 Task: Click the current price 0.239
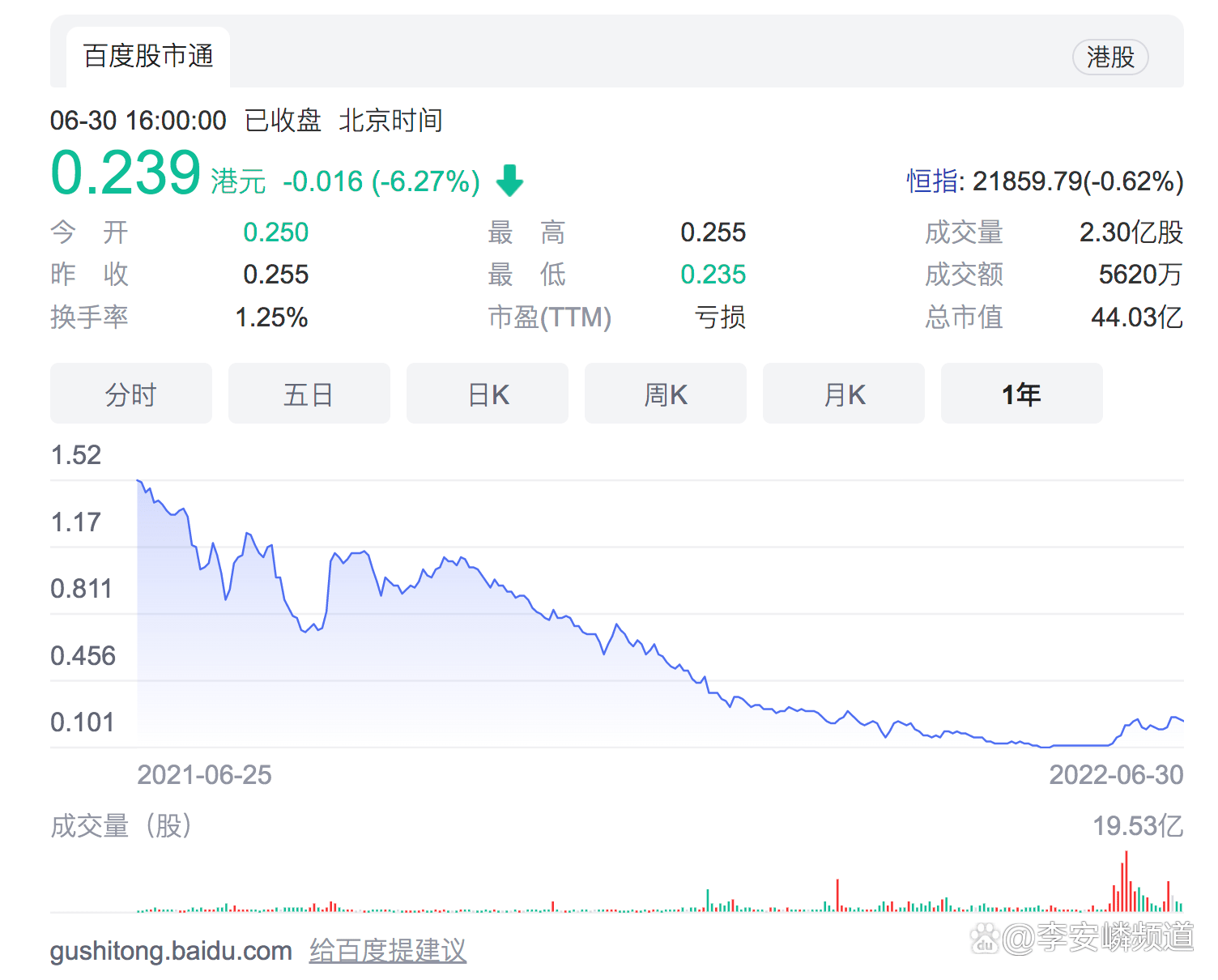(126, 173)
